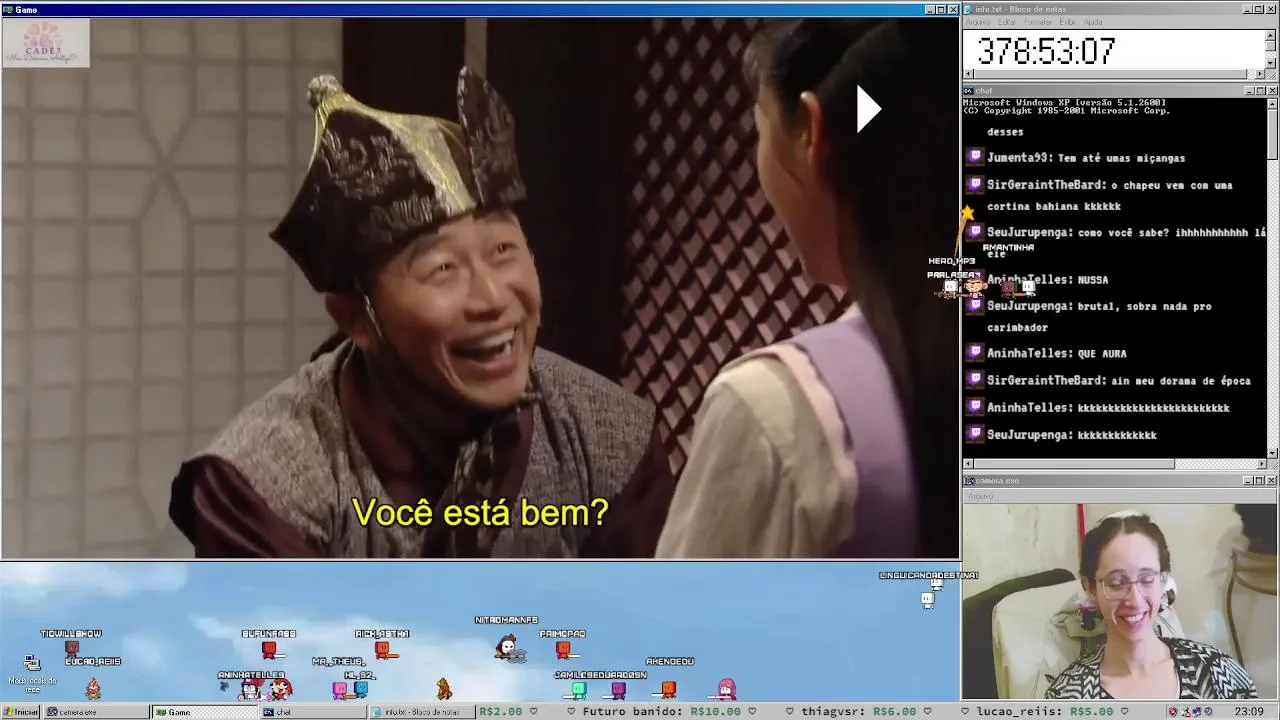This screenshot has height=720, width=1280.
Task: Click the AKENOEDU orange character avatar
Action: 669,688
